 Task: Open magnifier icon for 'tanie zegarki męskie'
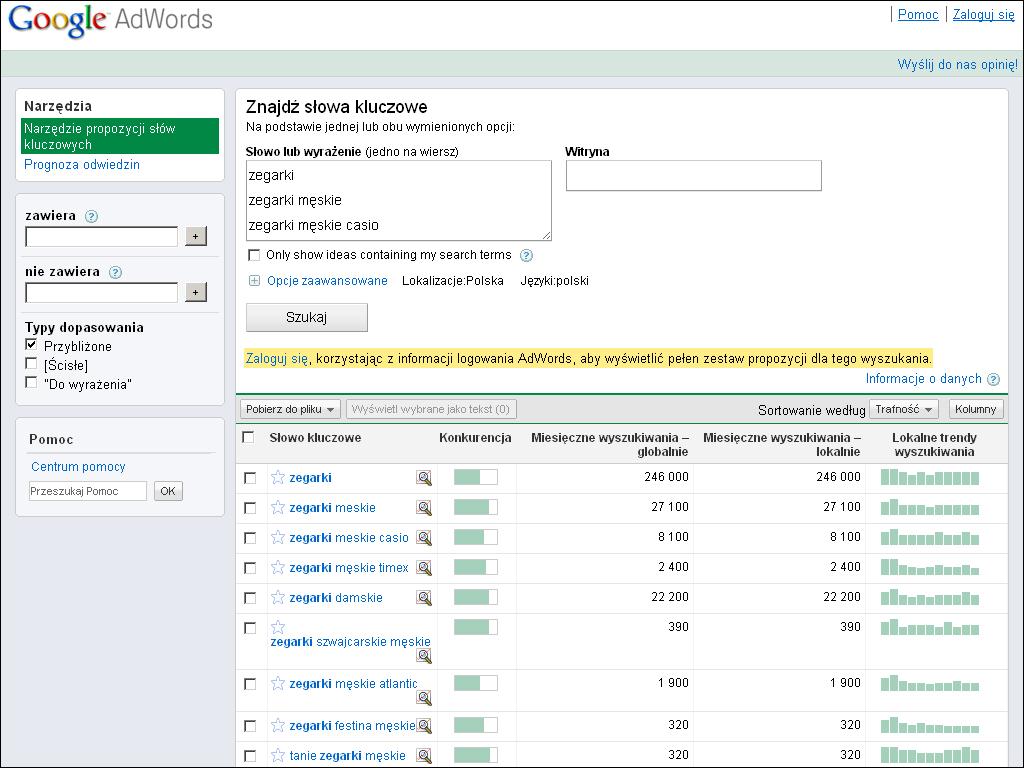[424, 756]
